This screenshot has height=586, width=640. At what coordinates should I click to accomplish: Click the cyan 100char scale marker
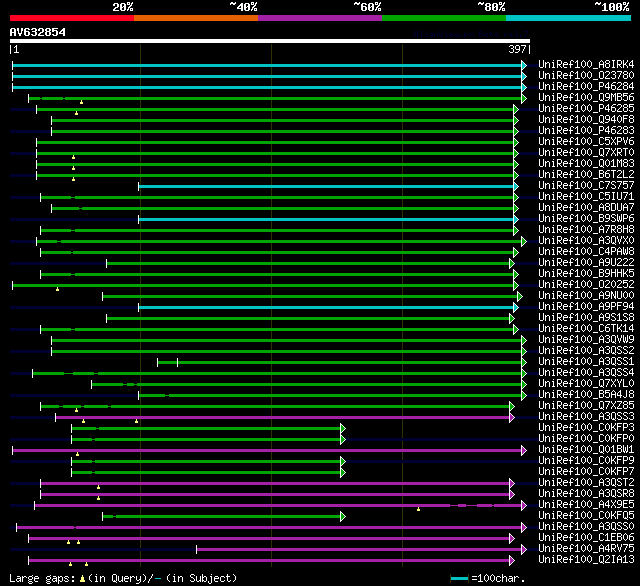(x=459, y=579)
